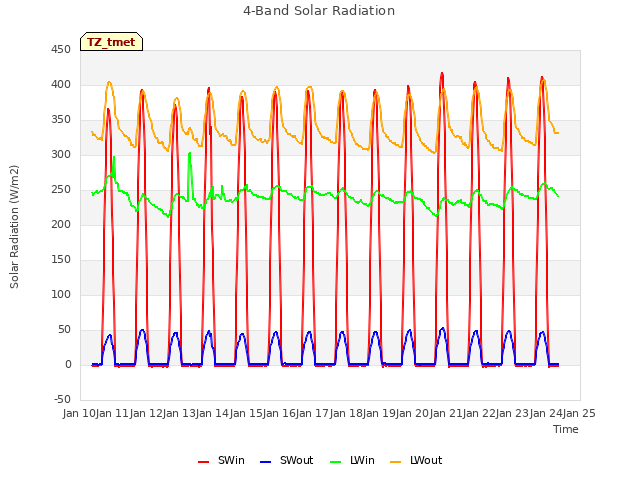Click the Jan 10 x-axis label
640x480 pixels.
79,413
